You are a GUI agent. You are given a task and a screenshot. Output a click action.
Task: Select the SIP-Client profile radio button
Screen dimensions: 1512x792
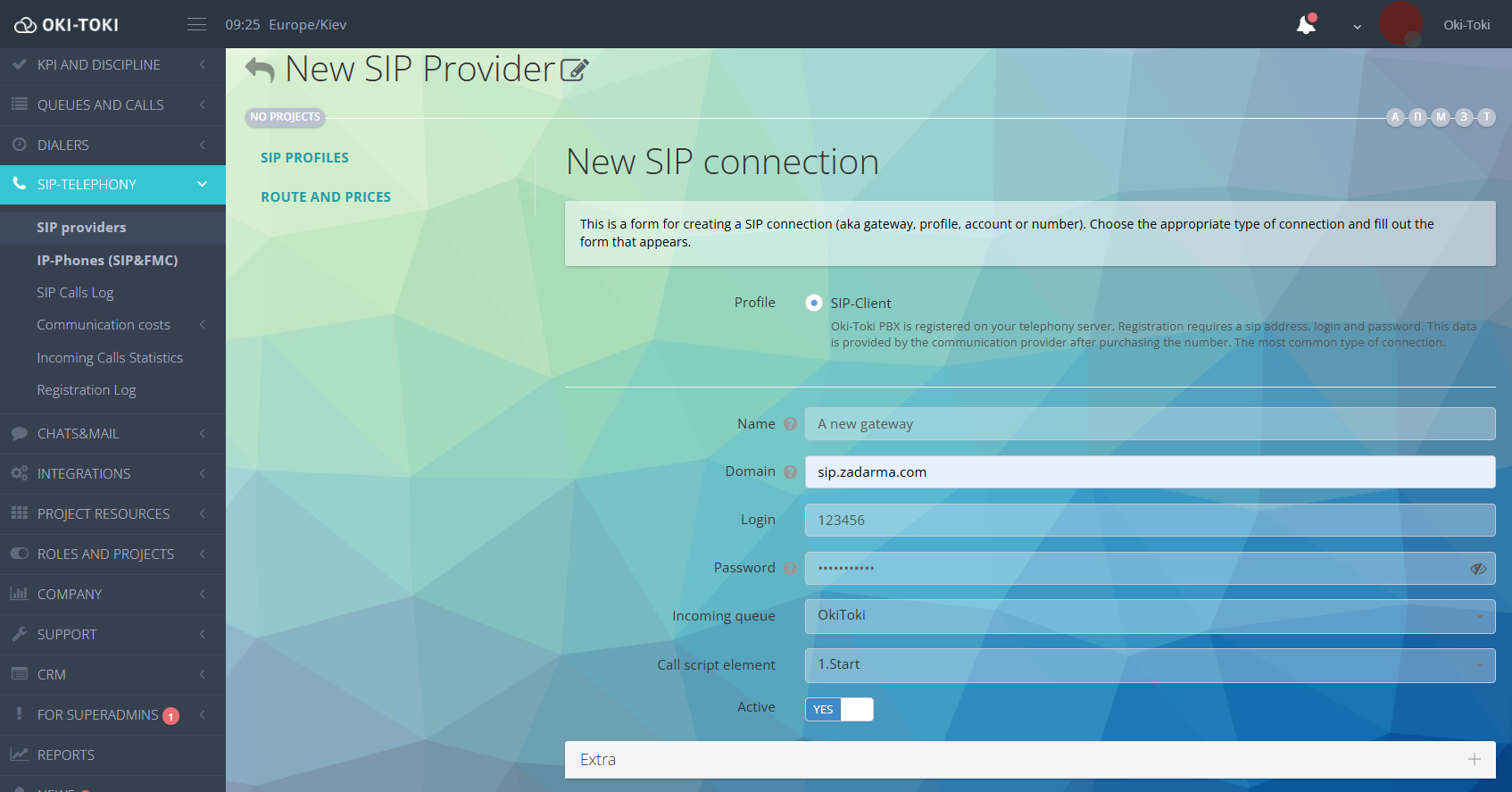(813, 303)
